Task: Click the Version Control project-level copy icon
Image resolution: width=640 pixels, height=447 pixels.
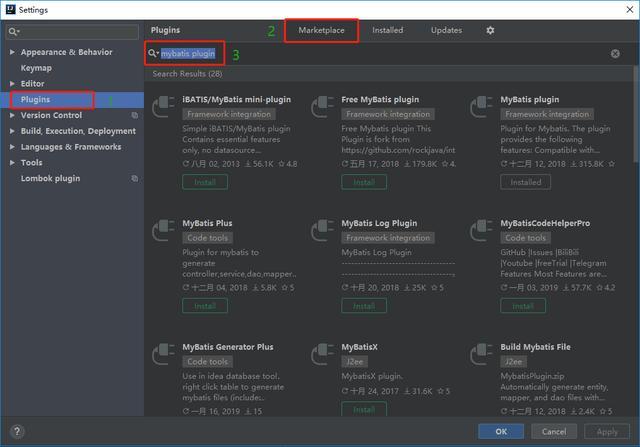Action: click(x=135, y=116)
